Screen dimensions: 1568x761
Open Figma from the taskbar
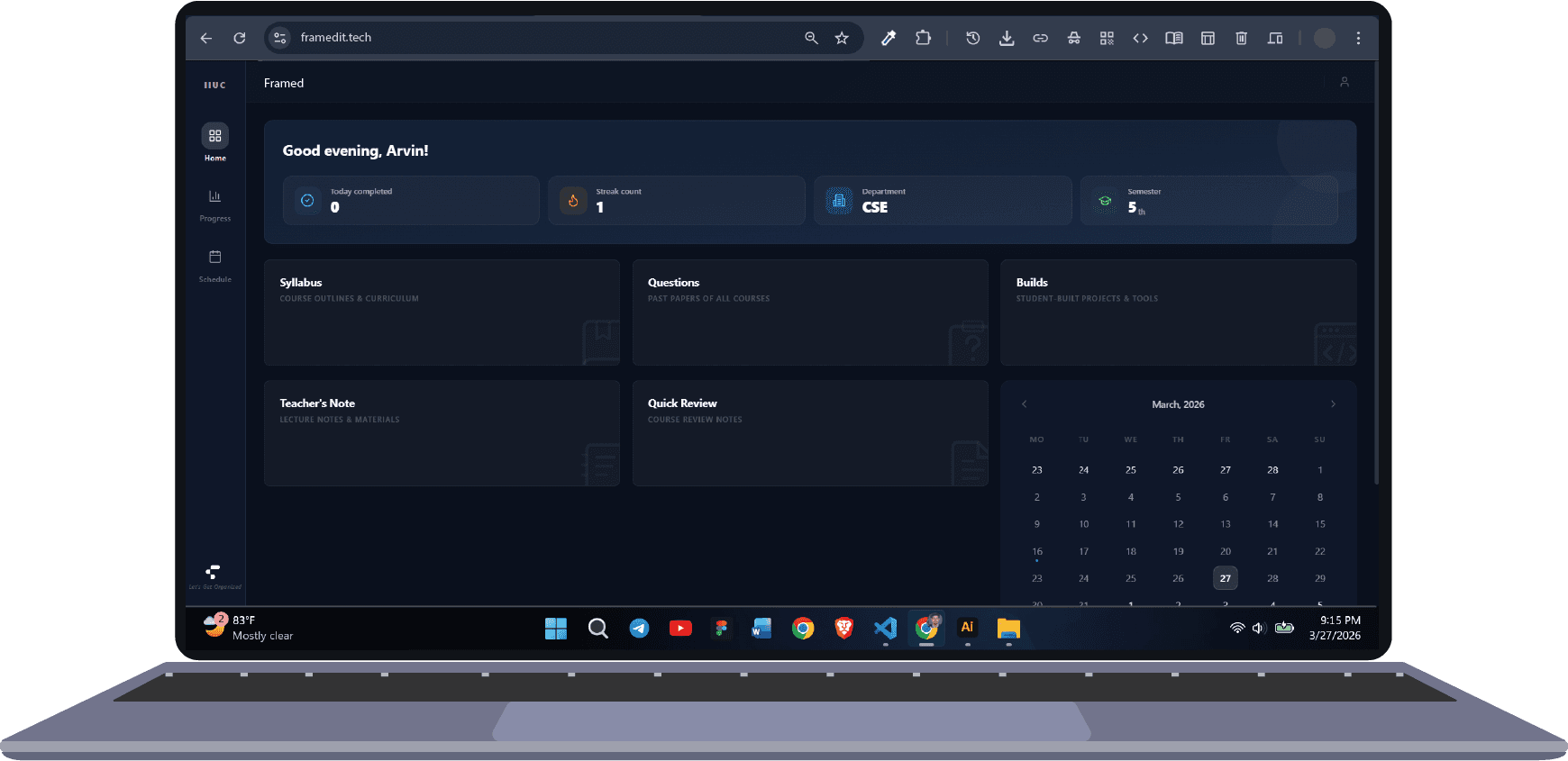pos(721,629)
